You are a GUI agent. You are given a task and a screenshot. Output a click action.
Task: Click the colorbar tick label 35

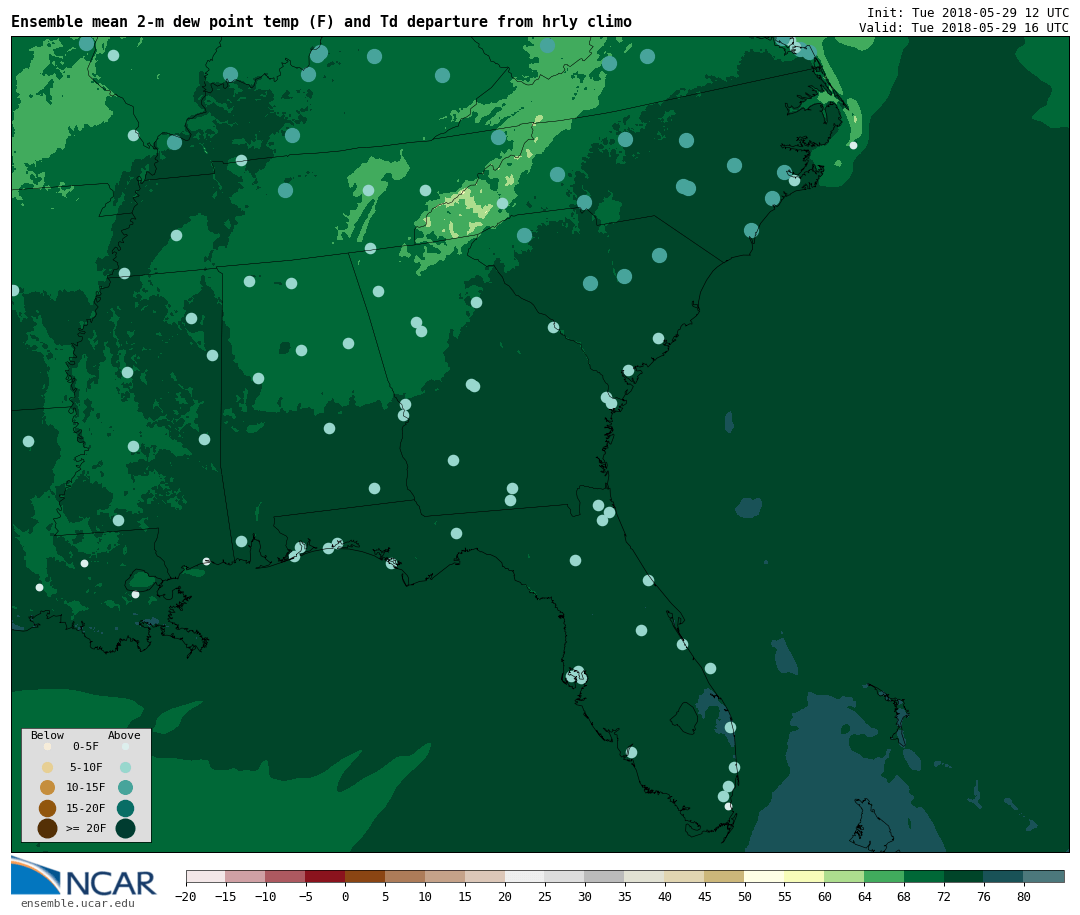point(625,896)
